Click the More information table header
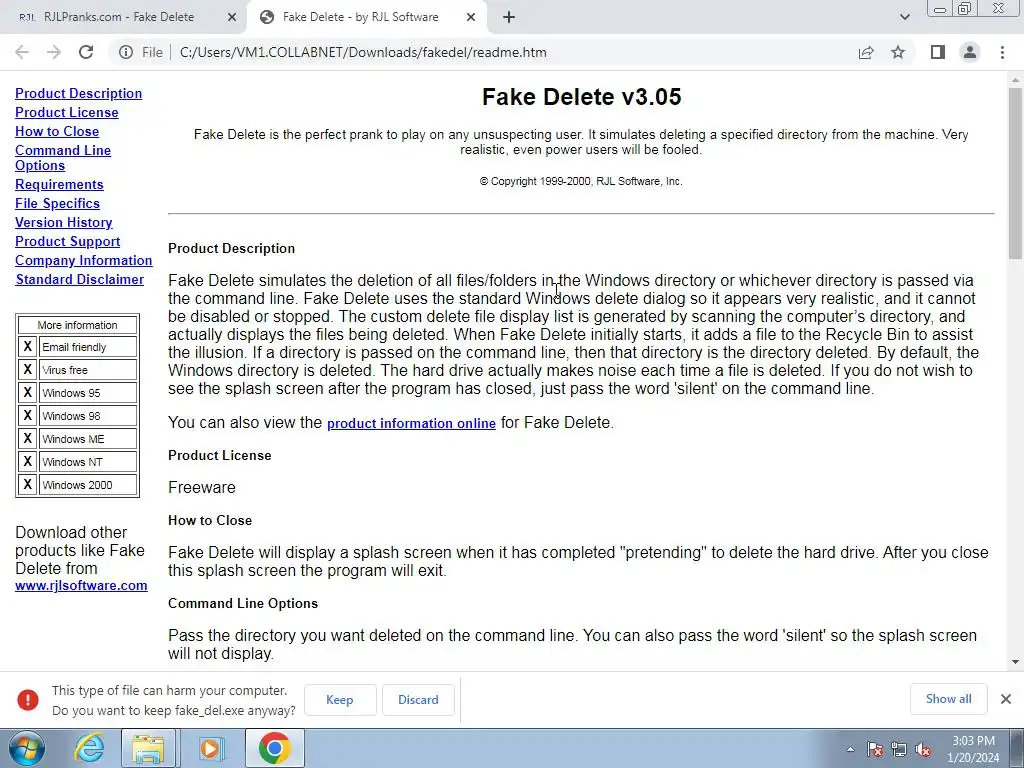This screenshot has height=768, width=1024. [x=78, y=325]
